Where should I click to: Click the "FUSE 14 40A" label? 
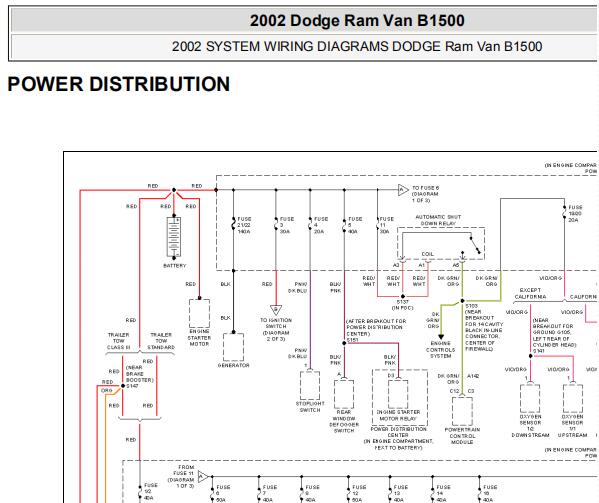444,493
